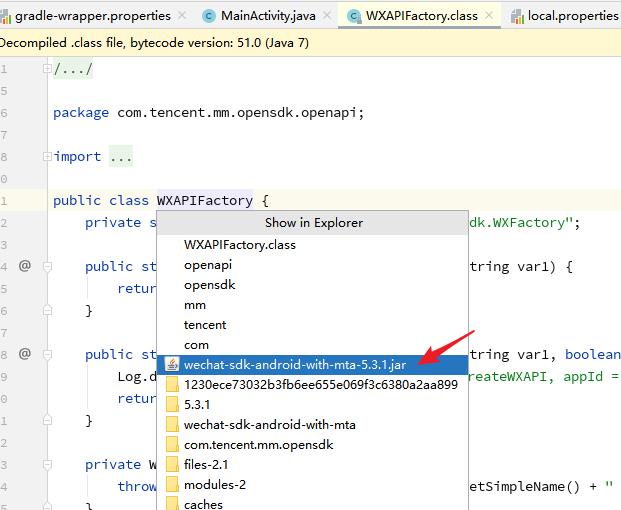Screen dimensions: 621x510
Task: Select WXAPIFactory.class in Show in Explorer list
Action: point(312,245)
